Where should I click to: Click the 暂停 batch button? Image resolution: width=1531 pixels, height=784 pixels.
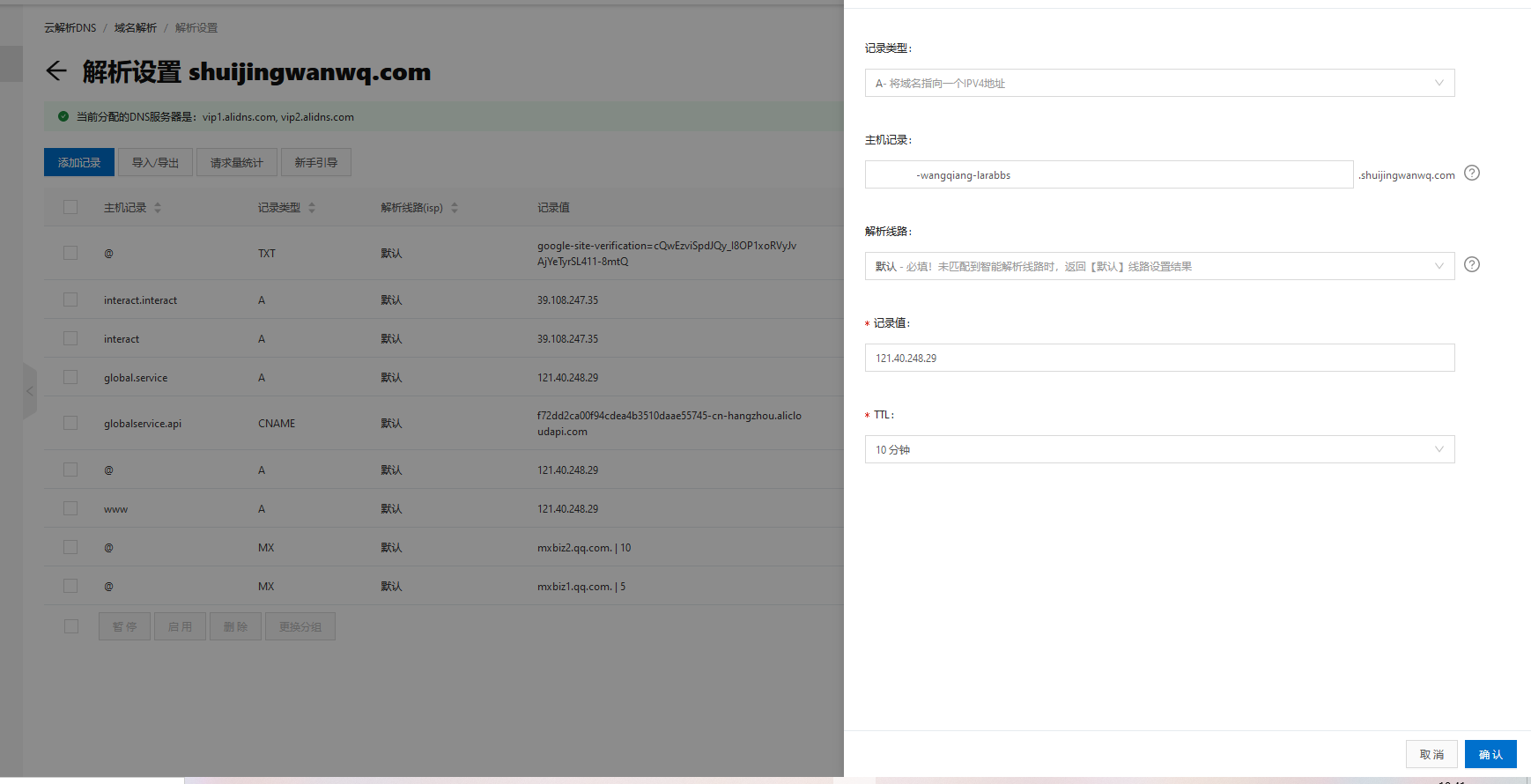point(124,626)
